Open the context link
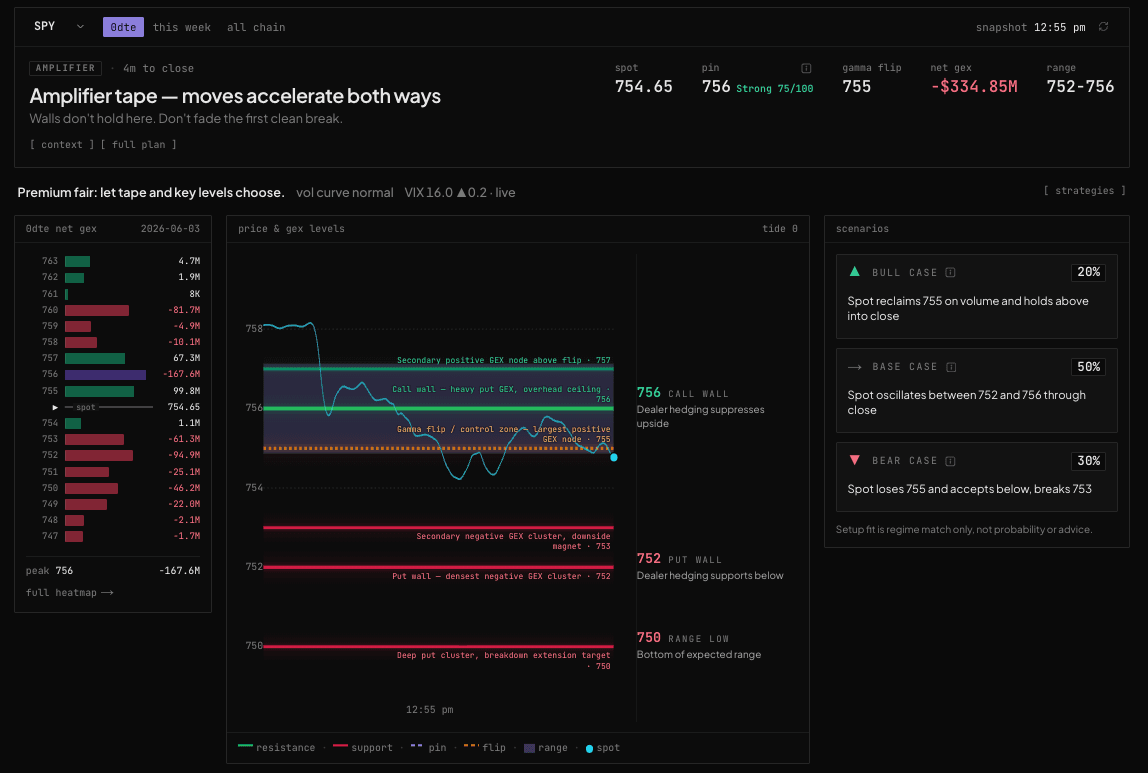 pyautogui.click(x=62, y=144)
